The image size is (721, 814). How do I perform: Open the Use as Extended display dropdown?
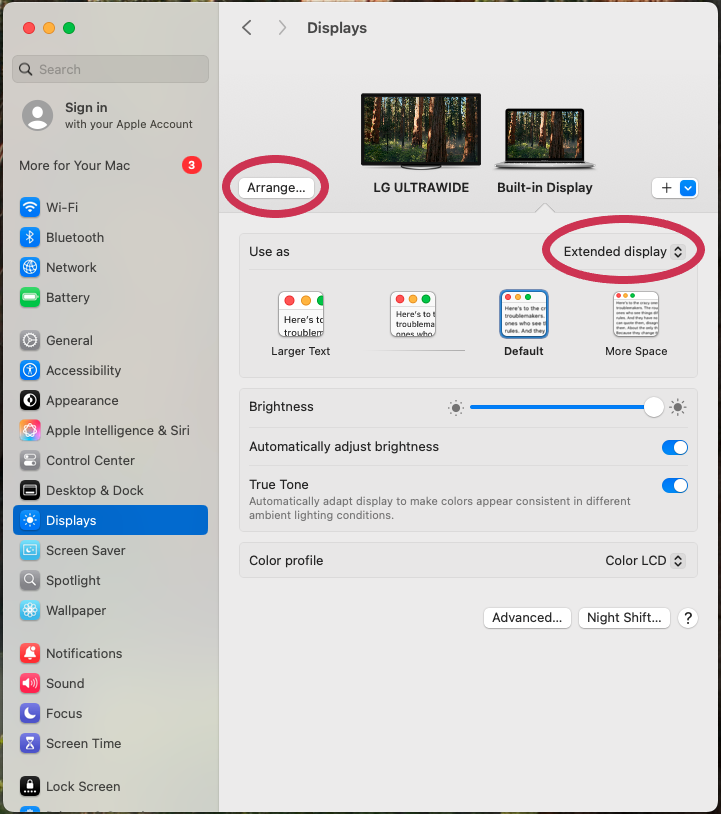point(623,252)
